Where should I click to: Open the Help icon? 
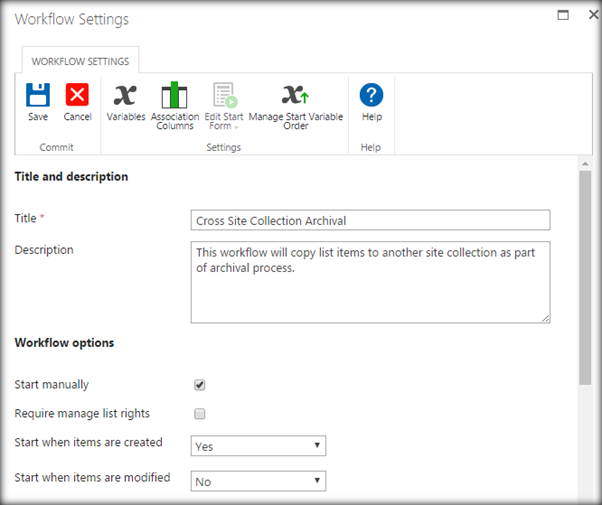[x=372, y=95]
